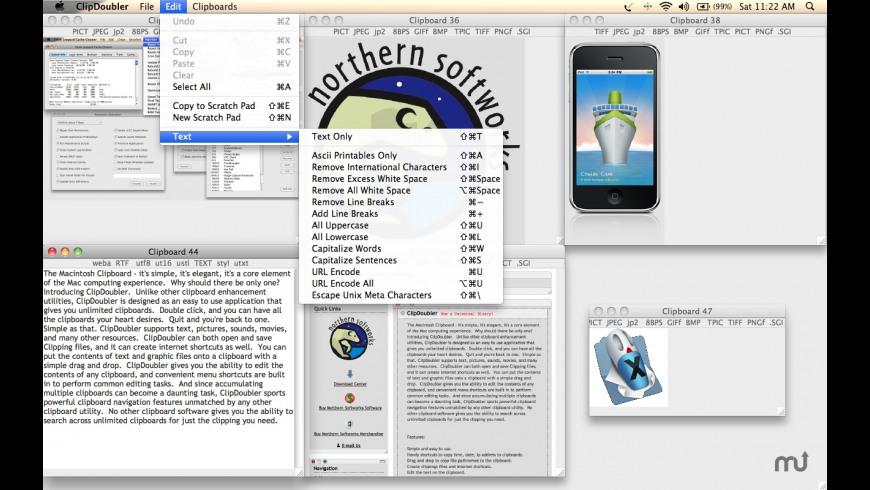Image resolution: width=870 pixels, height=490 pixels.
Task: Select 8BPS format in Clipboard 47
Action: point(654,322)
